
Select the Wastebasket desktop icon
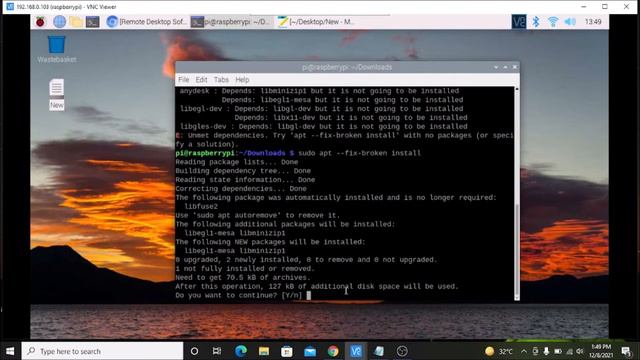56,49
